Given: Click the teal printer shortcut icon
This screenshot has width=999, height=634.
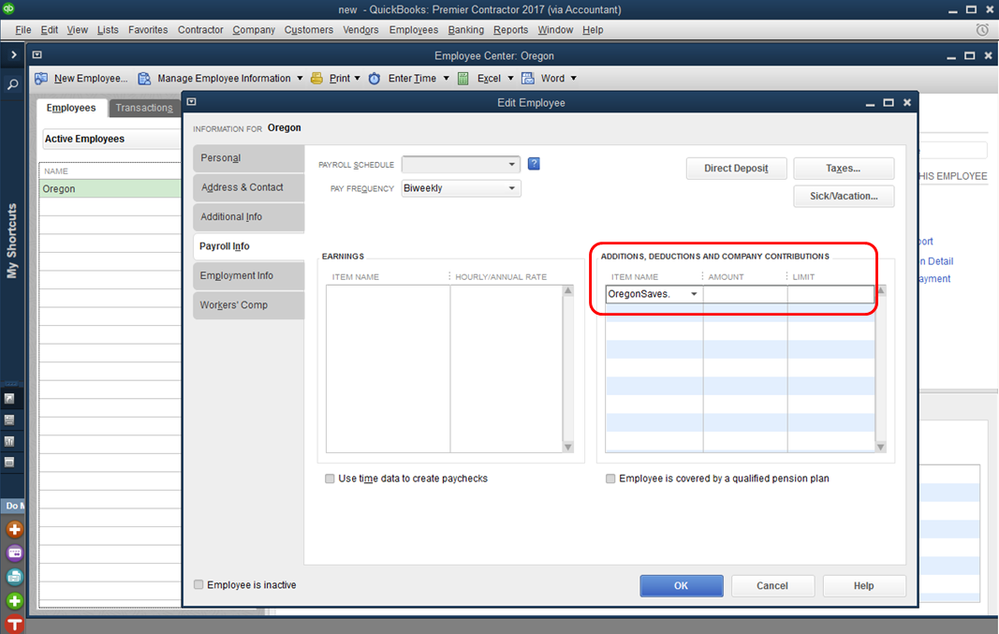Looking at the screenshot, I should pyautogui.click(x=14, y=577).
